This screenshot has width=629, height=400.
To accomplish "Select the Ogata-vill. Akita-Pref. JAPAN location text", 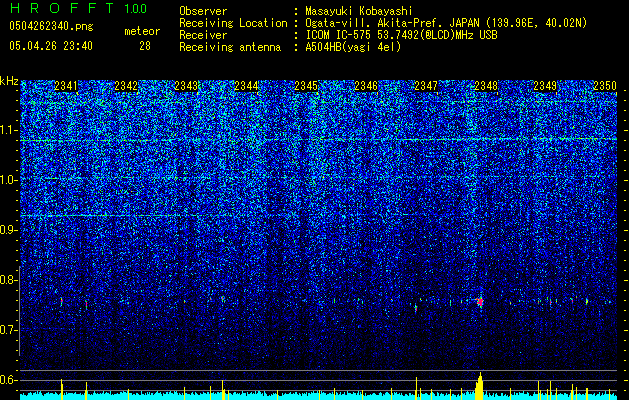I will [x=446, y=23].
